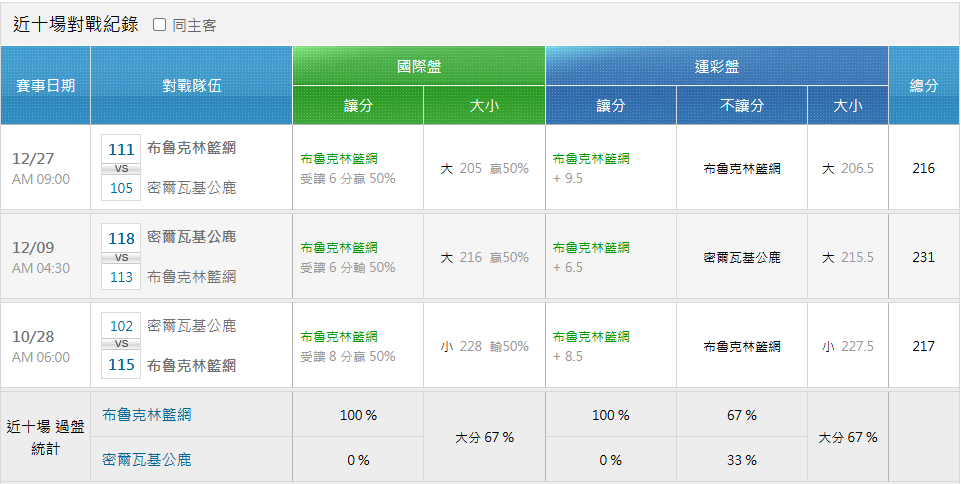Viewport: 961px width, 484px height.
Task: Click the + 6.5 spread value
Action: (x=568, y=267)
